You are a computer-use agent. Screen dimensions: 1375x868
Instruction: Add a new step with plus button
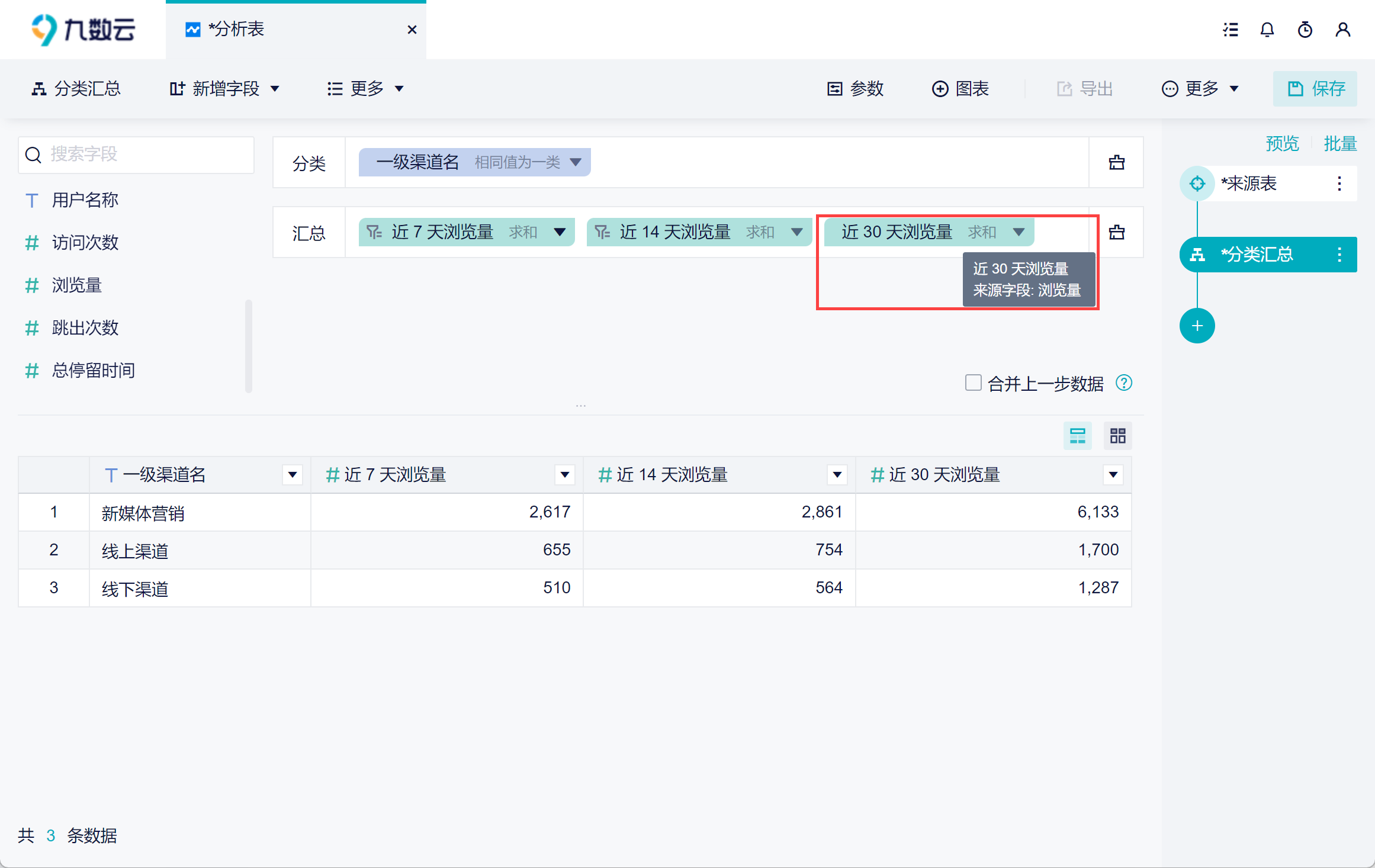point(1197,326)
